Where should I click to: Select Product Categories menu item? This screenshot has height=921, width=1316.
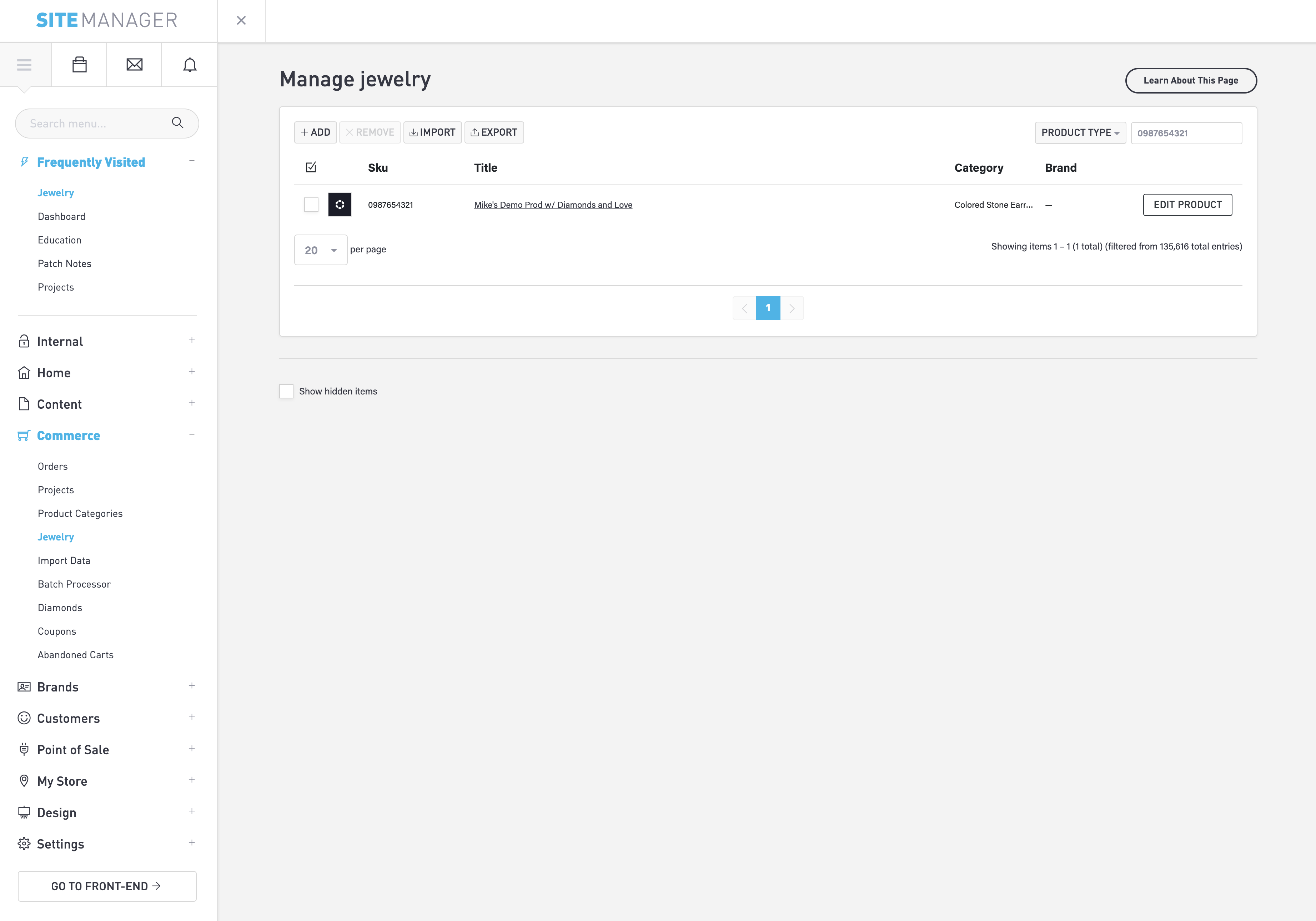(80, 514)
